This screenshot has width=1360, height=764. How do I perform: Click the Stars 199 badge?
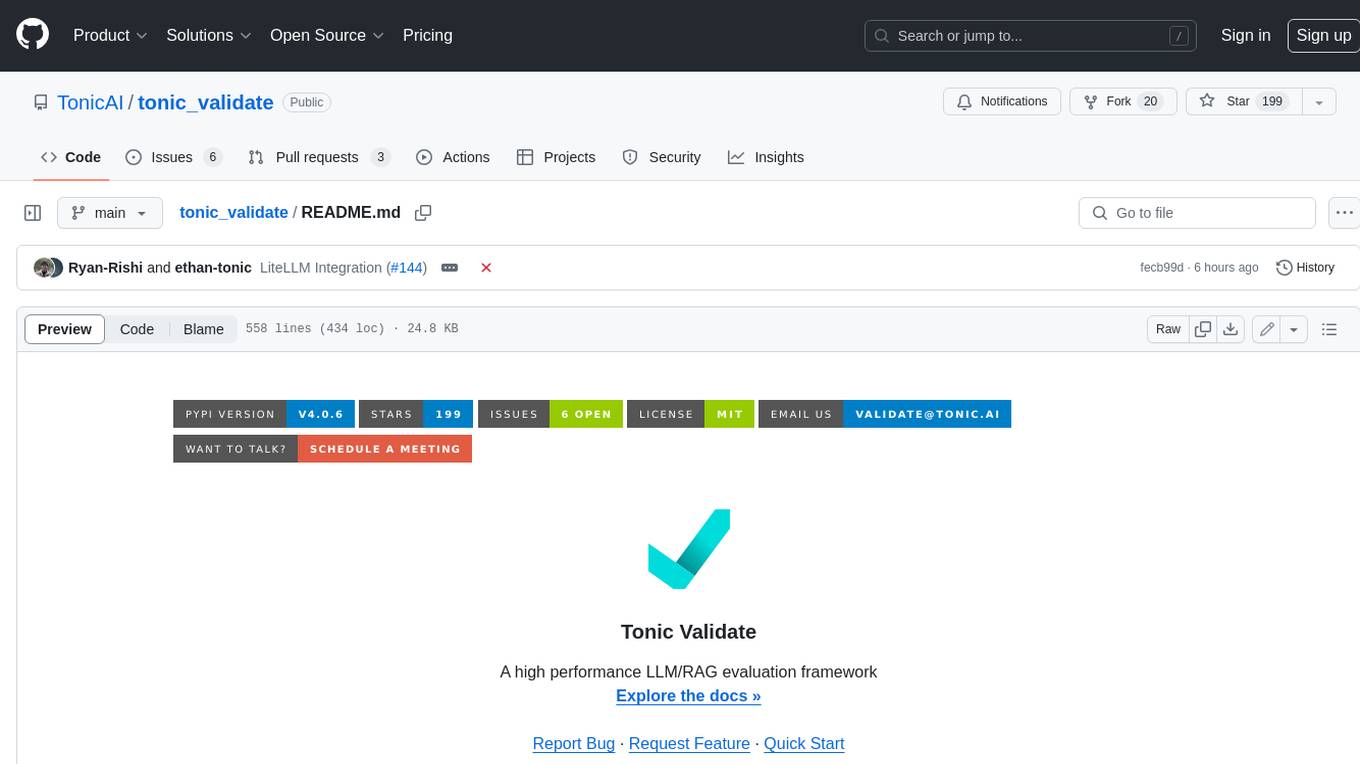[x=416, y=414]
